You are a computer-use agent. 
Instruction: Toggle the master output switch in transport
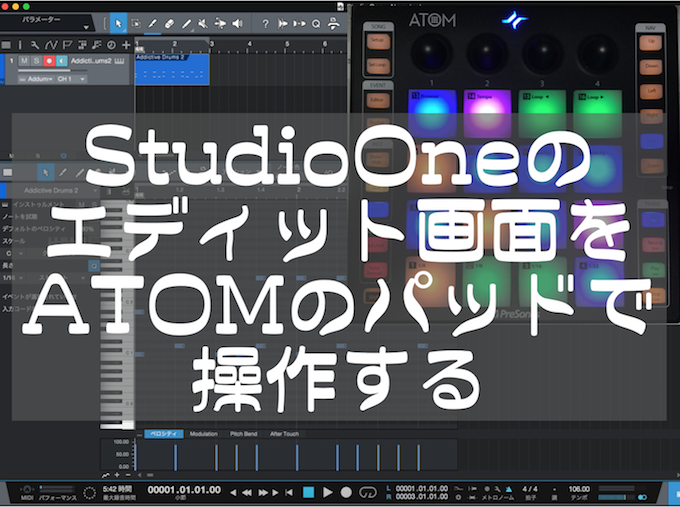[642, 497]
